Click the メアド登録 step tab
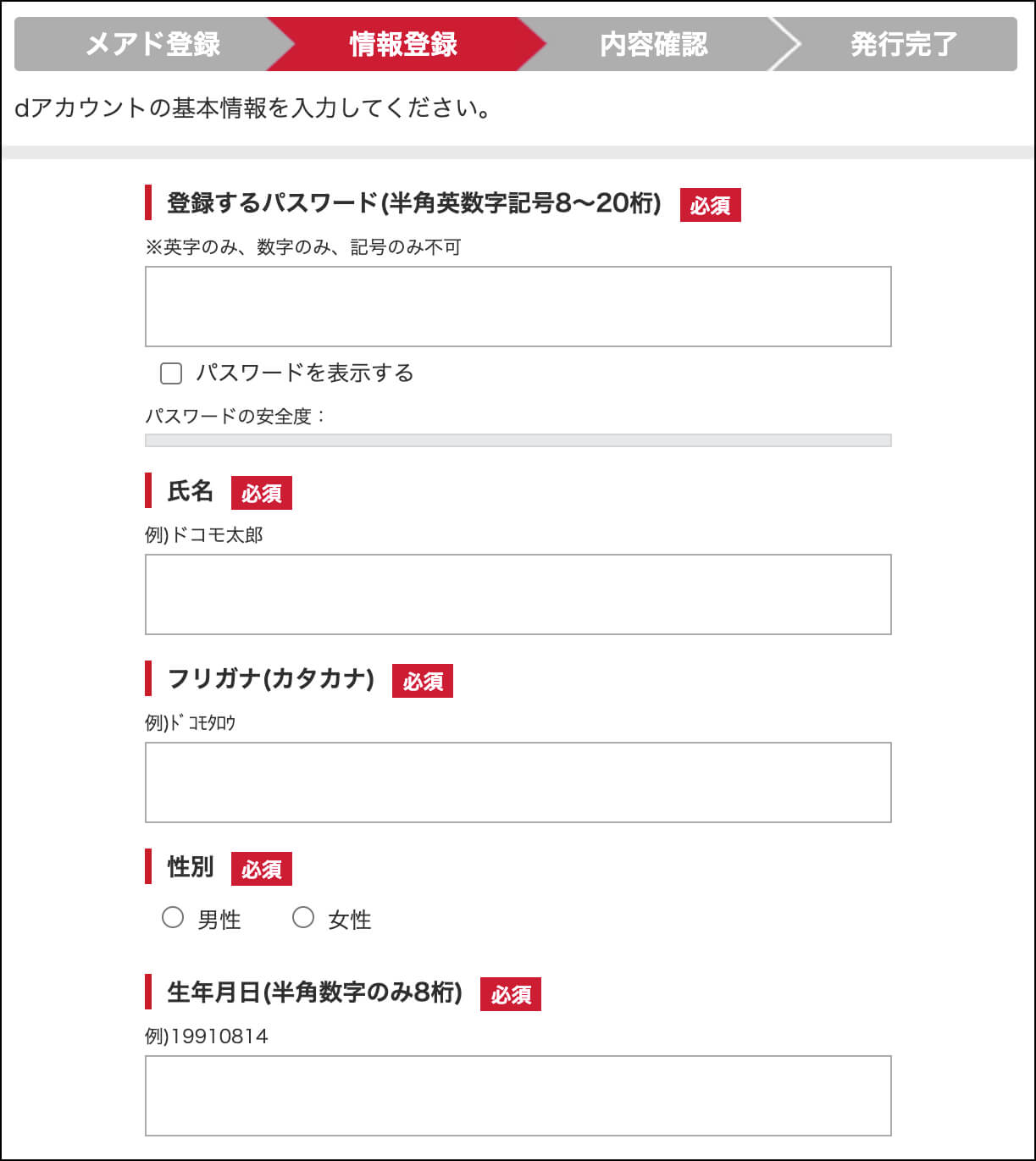Screen dimensions: 1036x1161 tap(152, 44)
